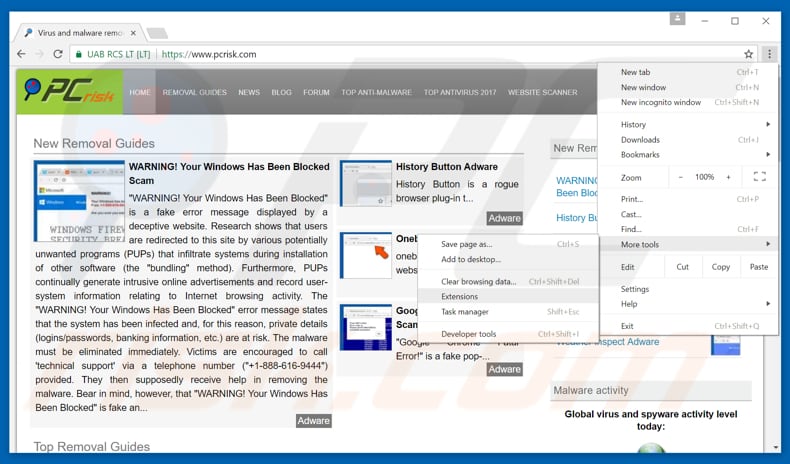Click thumbnail with orange arrow
The width and height of the screenshot is (790, 464).
tap(366, 255)
